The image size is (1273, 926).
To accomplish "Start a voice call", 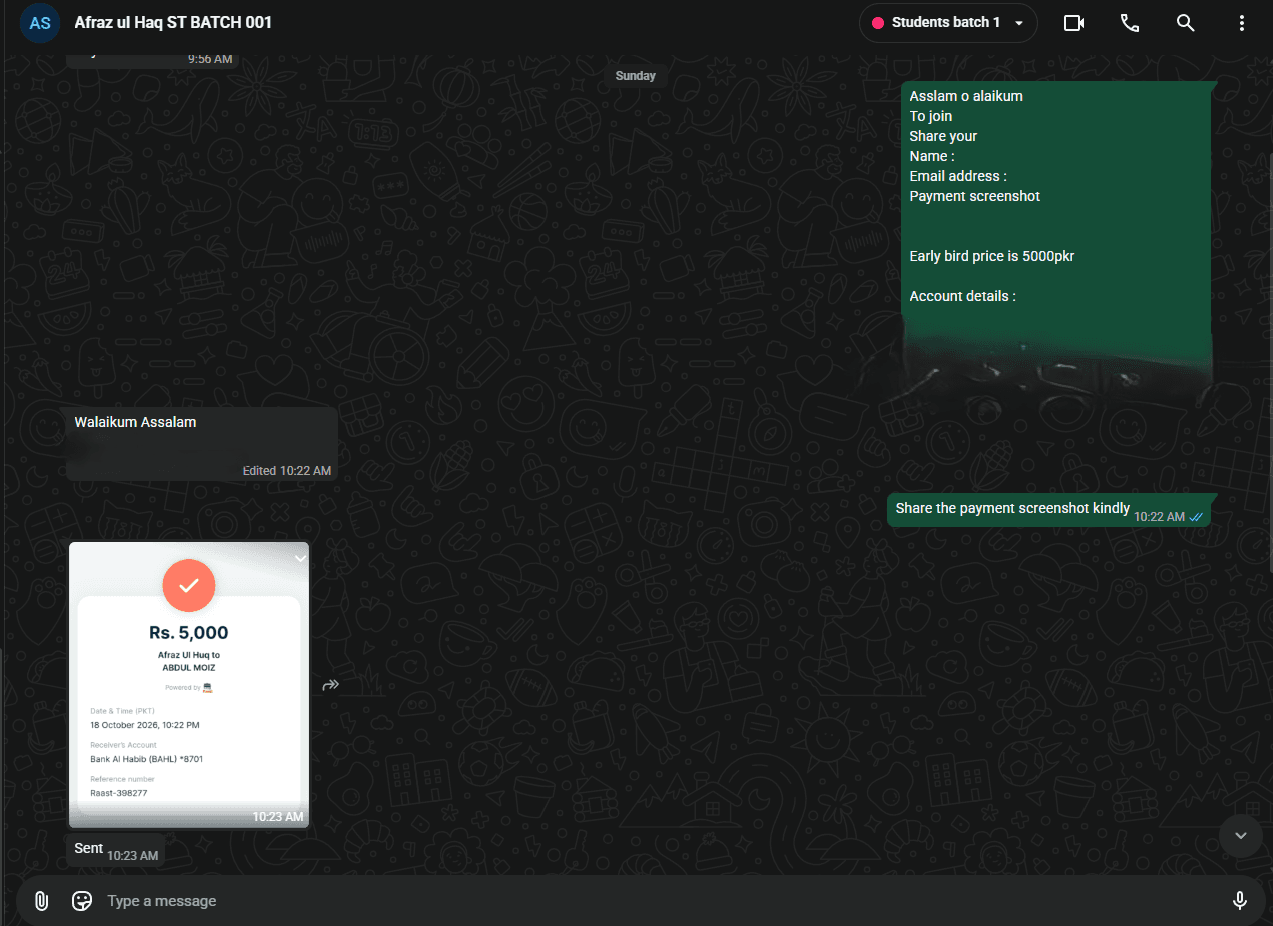I will [1130, 23].
